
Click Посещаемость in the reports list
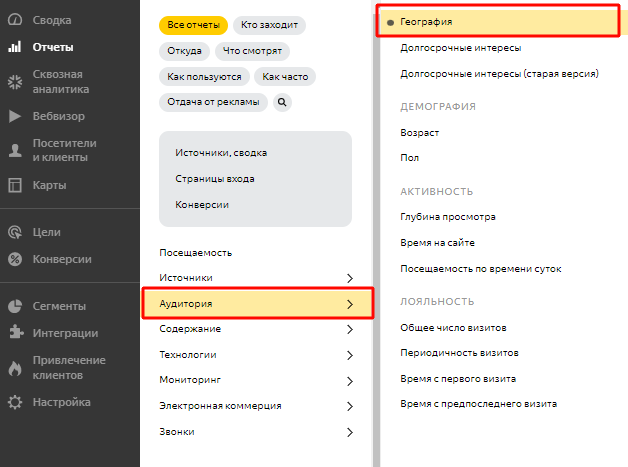[x=195, y=252]
